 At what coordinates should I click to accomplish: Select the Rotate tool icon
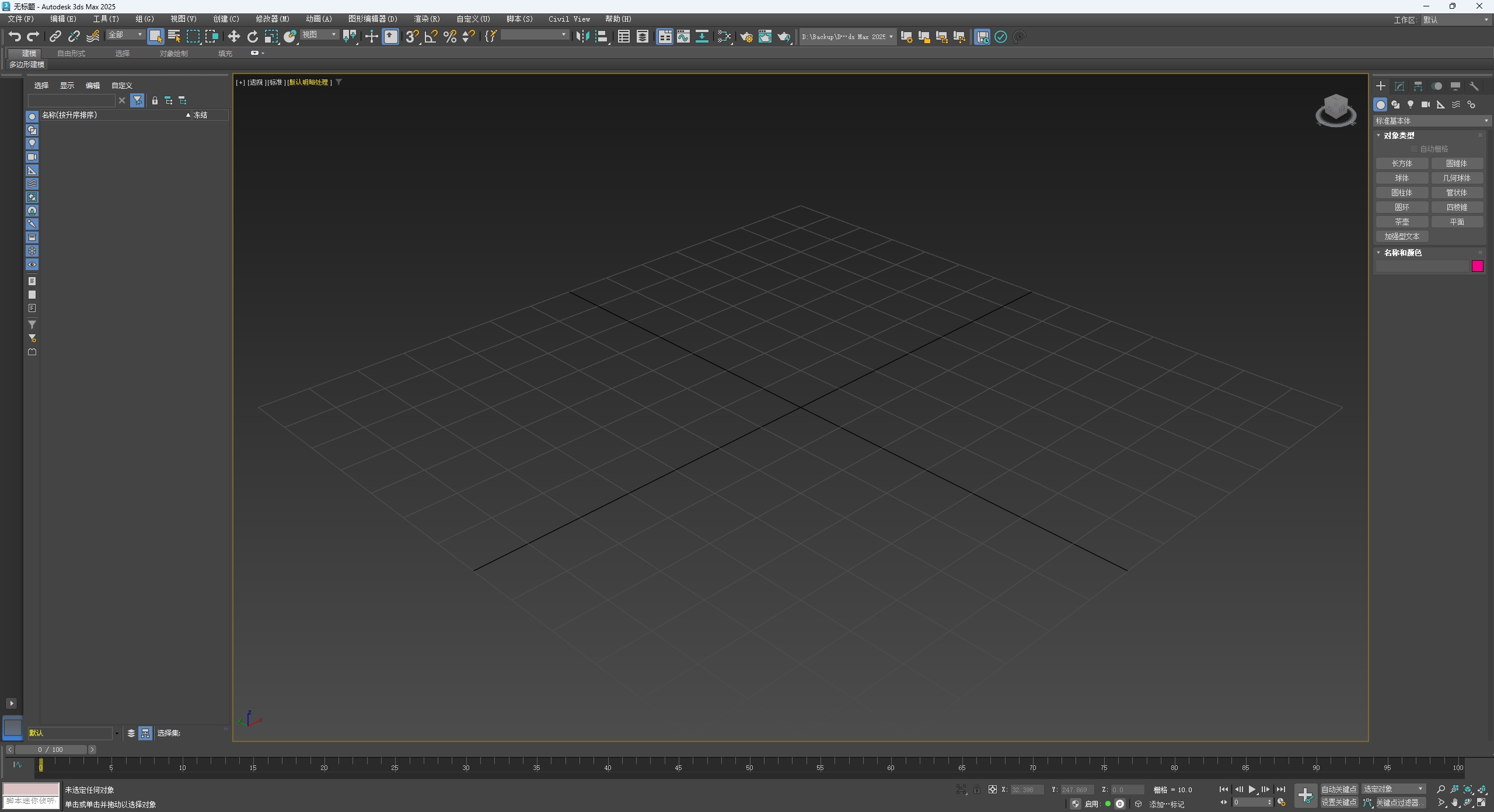(x=252, y=37)
